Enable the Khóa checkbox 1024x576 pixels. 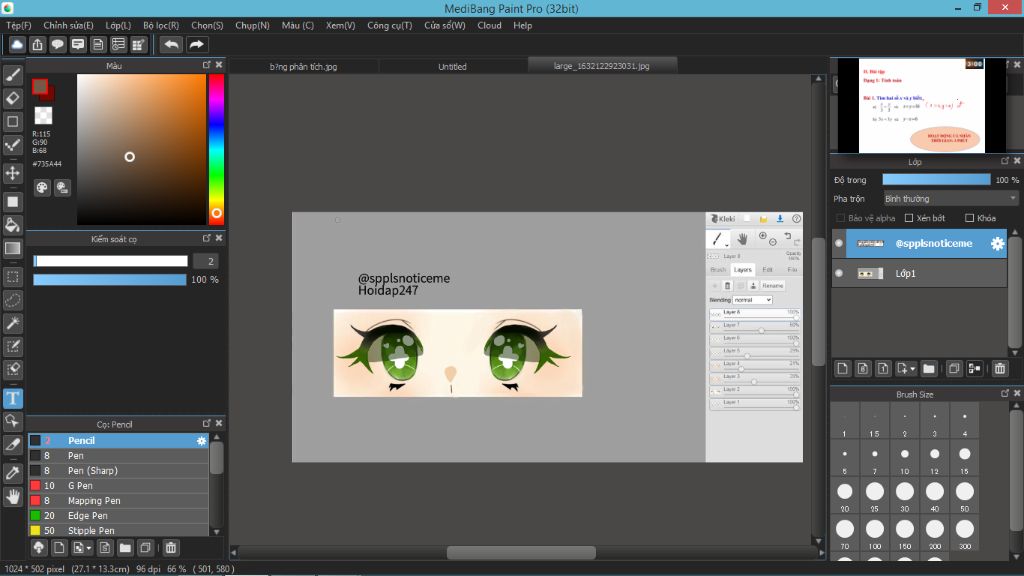tap(969, 218)
